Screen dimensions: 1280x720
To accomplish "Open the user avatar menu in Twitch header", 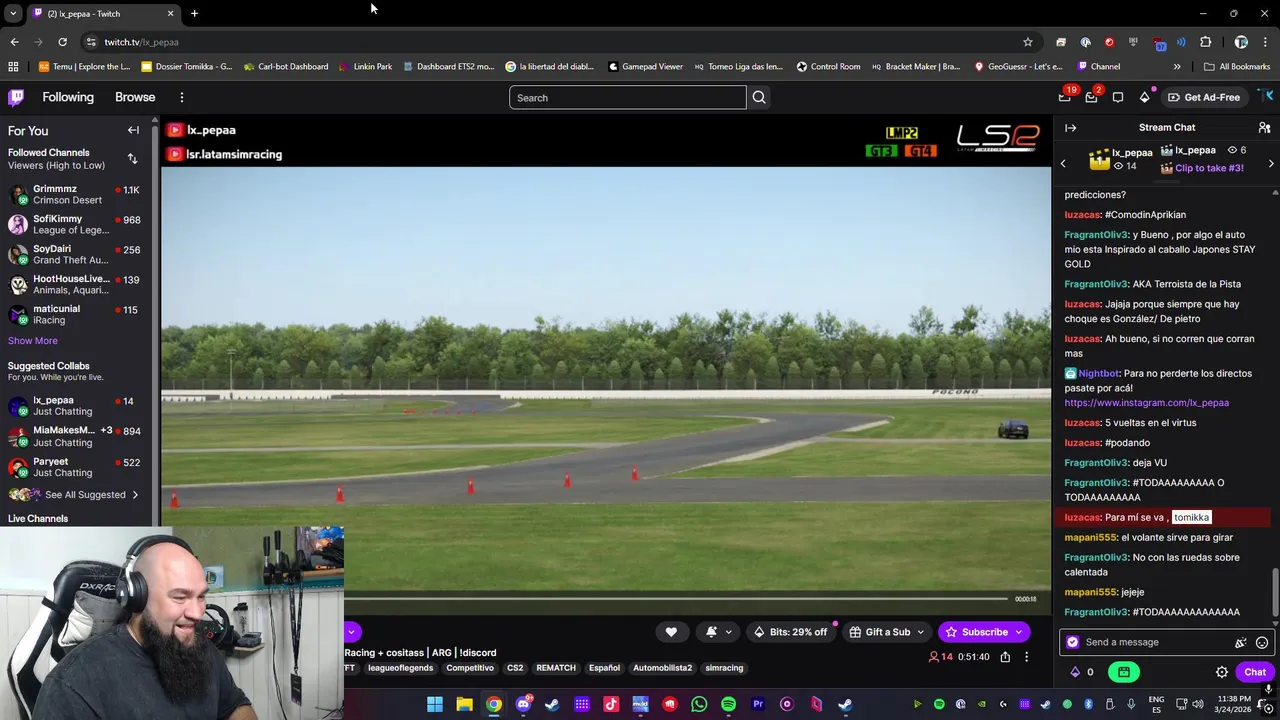I will [1266, 97].
